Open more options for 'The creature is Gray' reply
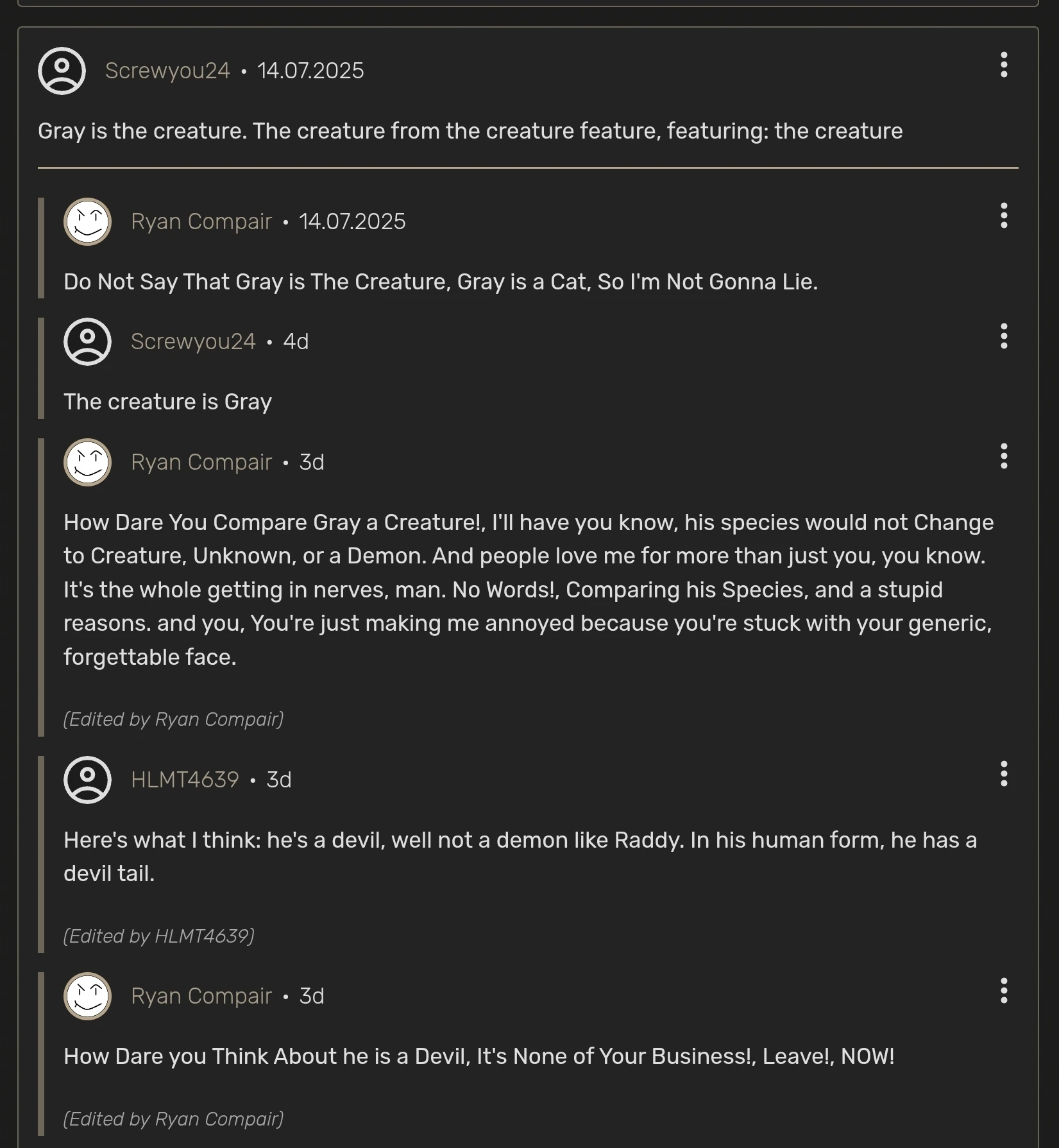1059x1148 pixels. coord(1004,336)
